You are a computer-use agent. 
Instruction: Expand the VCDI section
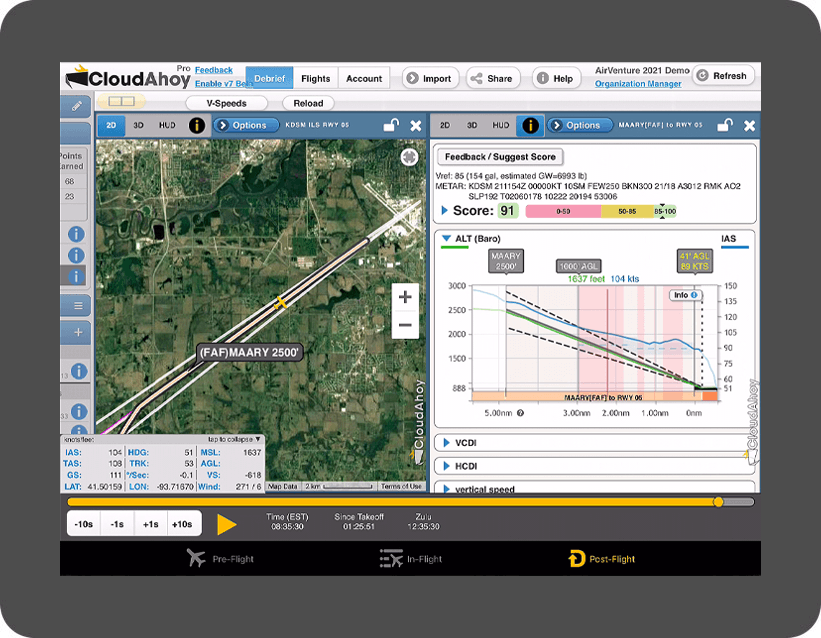coord(446,443)
